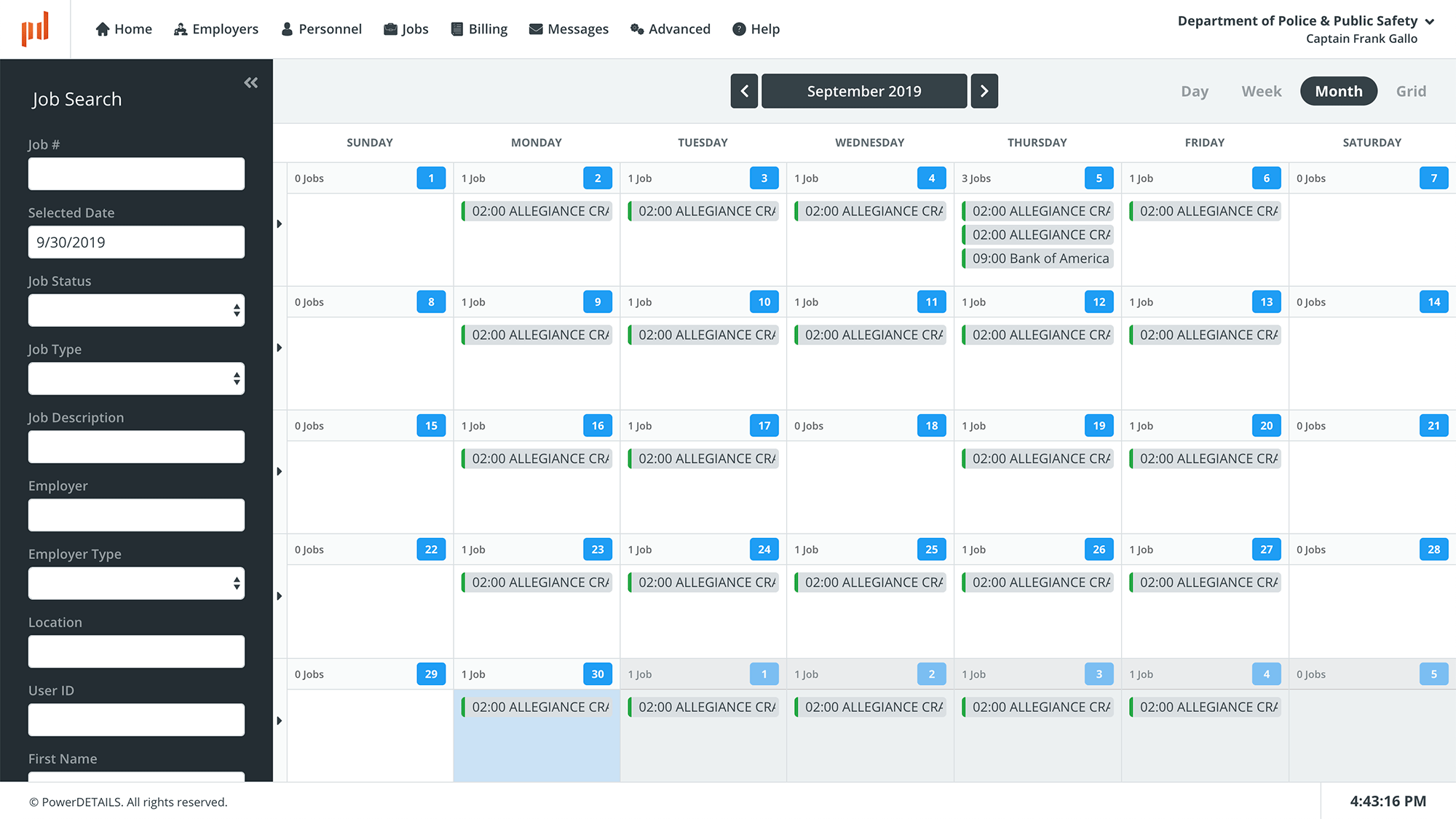Open the Job Type dropdown
The width and height of the screenshot is (1456, 819).
tap(136, 379)
